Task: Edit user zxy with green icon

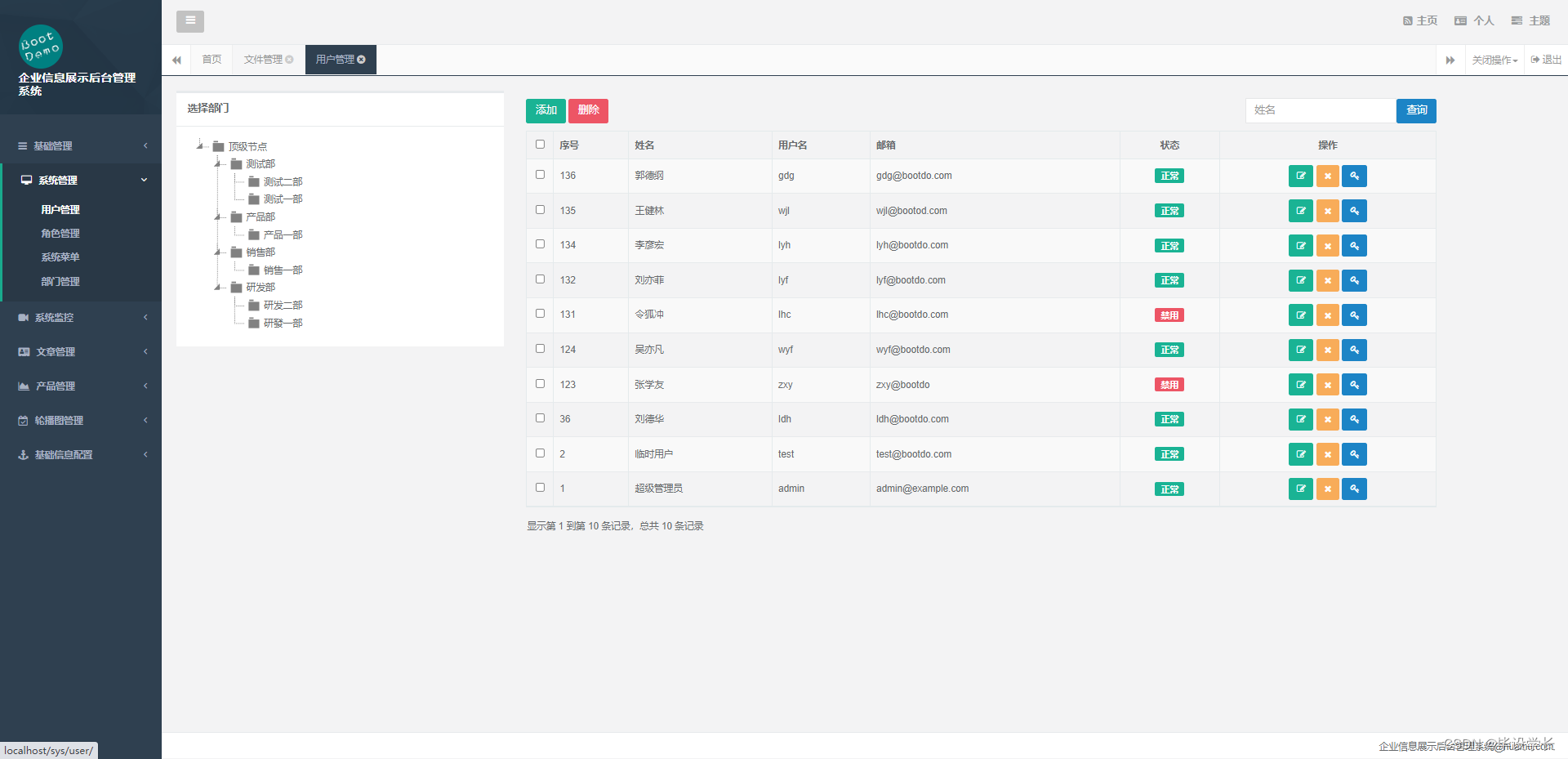Action: [1300, 384]
